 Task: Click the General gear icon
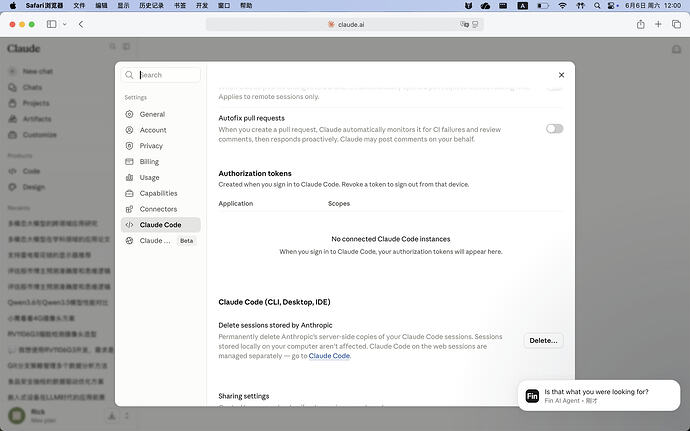click(129, 114)
